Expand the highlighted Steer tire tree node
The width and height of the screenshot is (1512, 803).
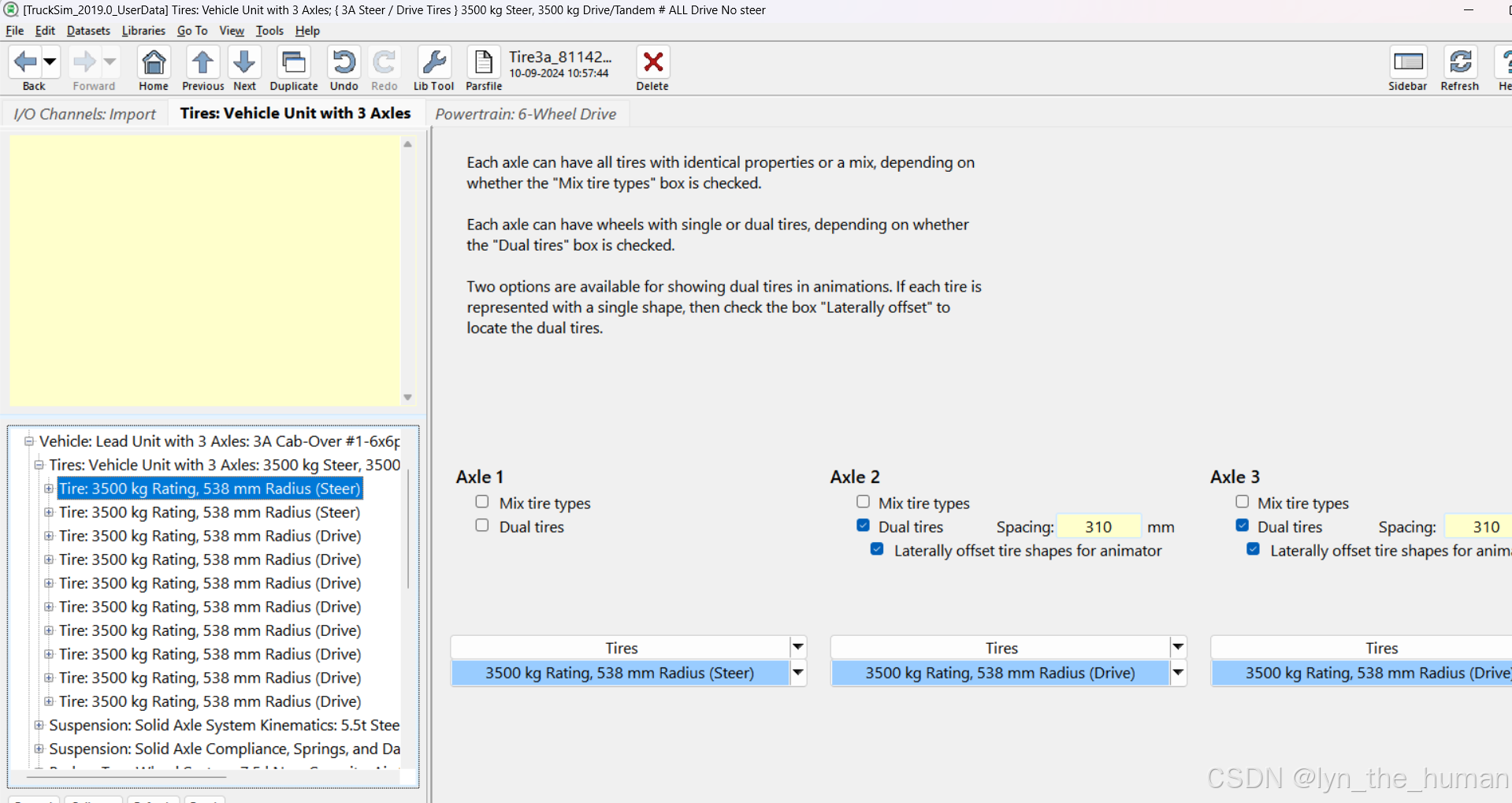click(49, 489)
